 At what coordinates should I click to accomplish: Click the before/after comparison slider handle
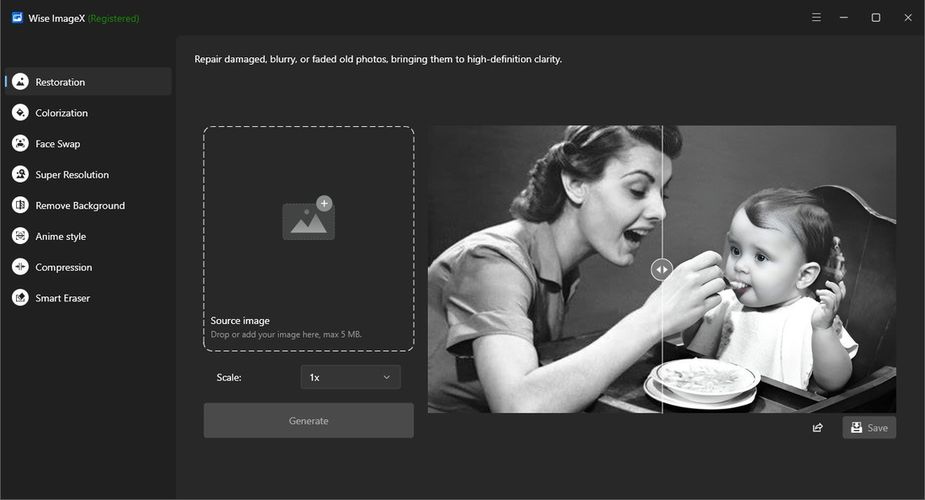pos(662,269)
